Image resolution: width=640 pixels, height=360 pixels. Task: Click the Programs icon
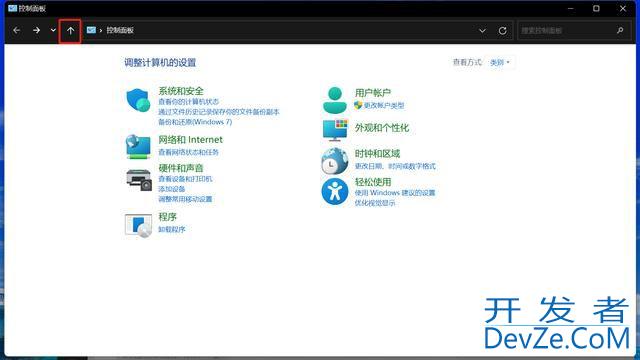(138, 225)
